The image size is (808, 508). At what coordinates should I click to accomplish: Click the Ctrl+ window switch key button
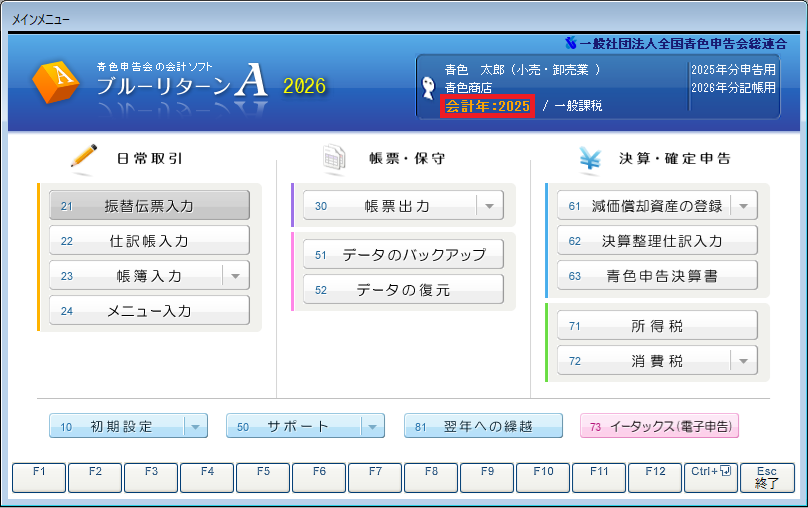coord(711,477)
